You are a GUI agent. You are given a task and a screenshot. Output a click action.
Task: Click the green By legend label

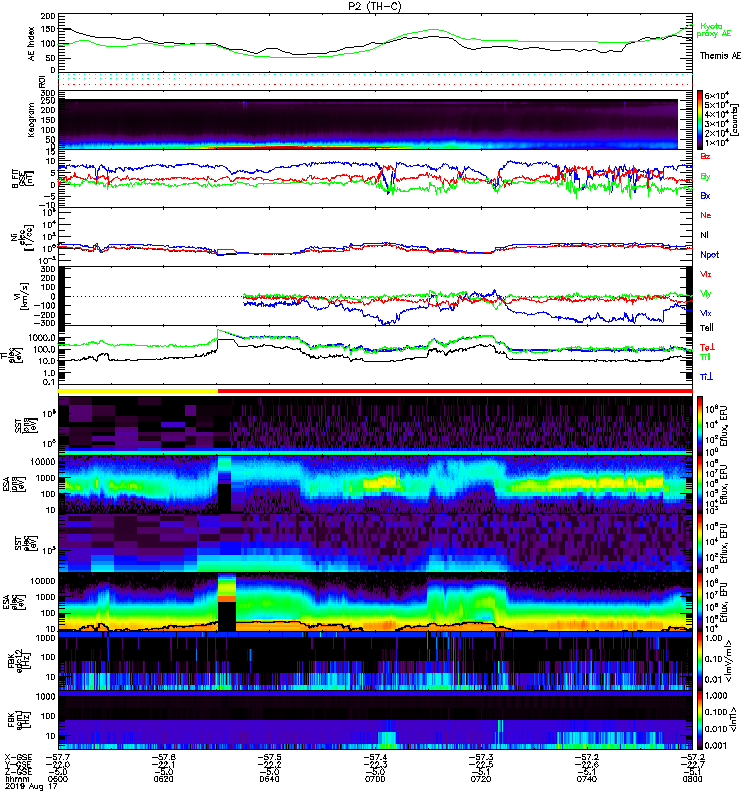[705, 177]
